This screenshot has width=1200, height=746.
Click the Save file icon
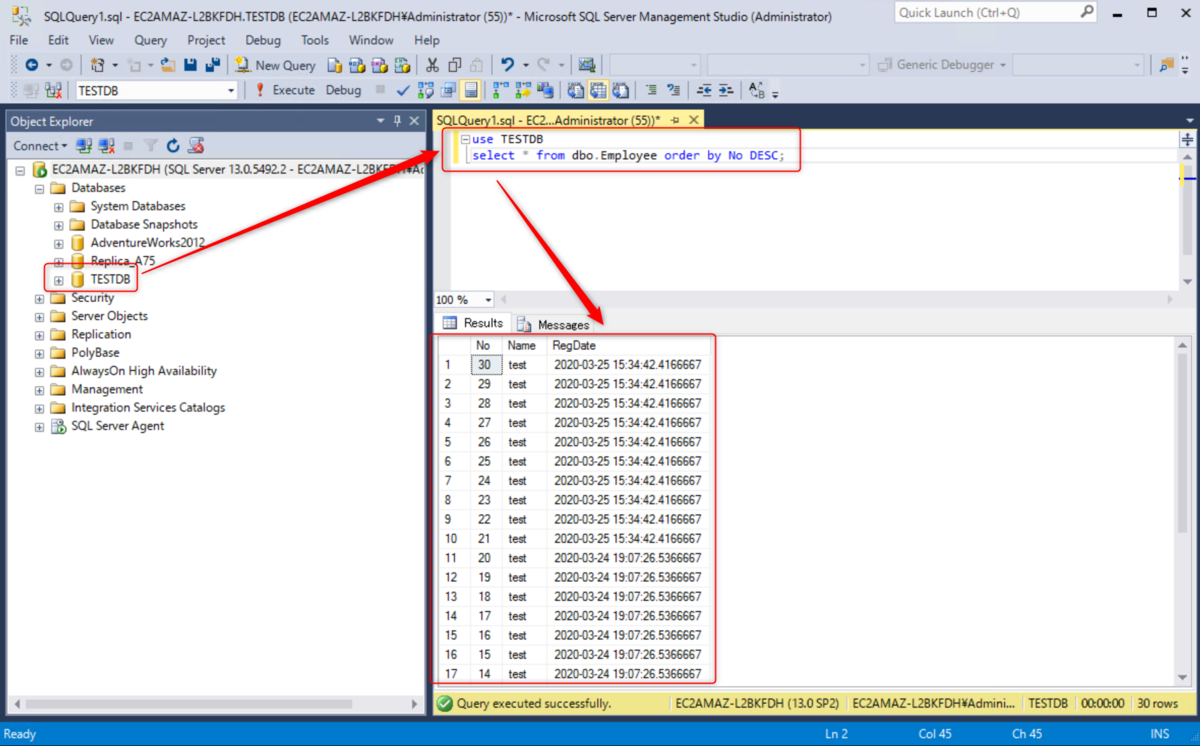tap(190, 65)
